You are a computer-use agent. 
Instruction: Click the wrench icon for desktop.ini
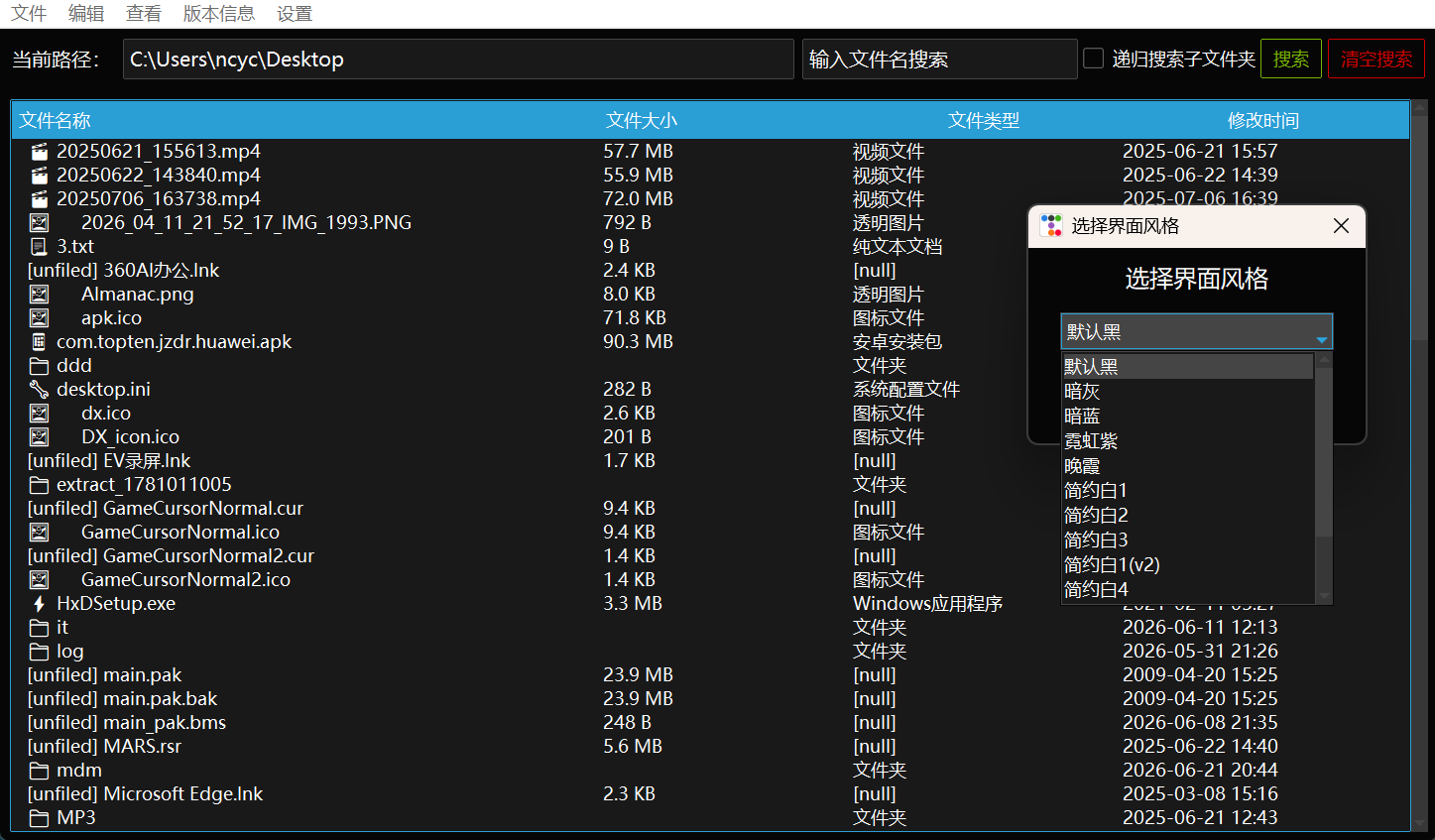point(39,390)
